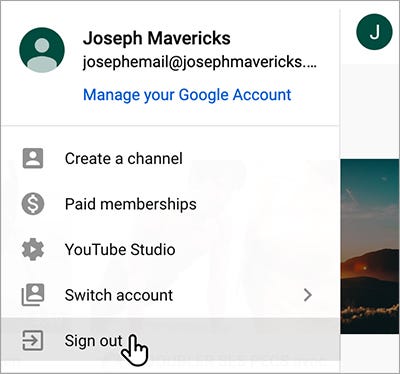400x374 pixels.
Task: Select Switch account menu item
Action: [170, 295]
